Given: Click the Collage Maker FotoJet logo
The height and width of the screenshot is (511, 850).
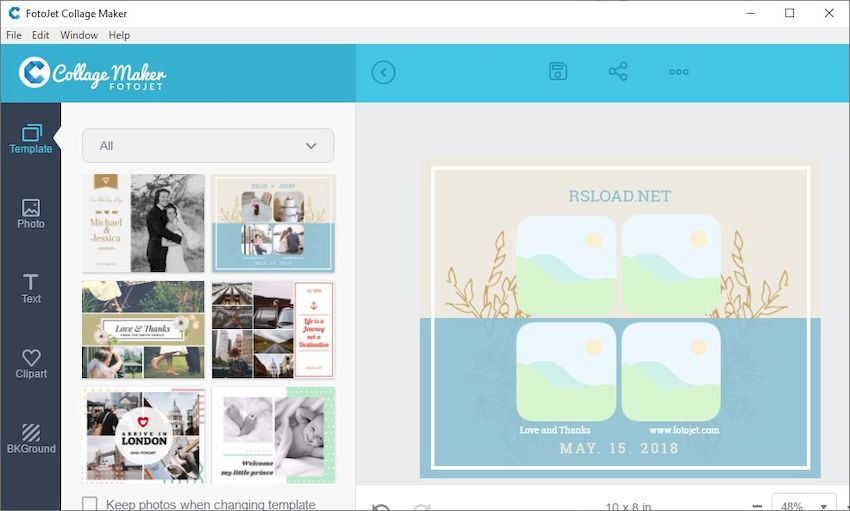Looking at the screenshot, I should point(93,74).
